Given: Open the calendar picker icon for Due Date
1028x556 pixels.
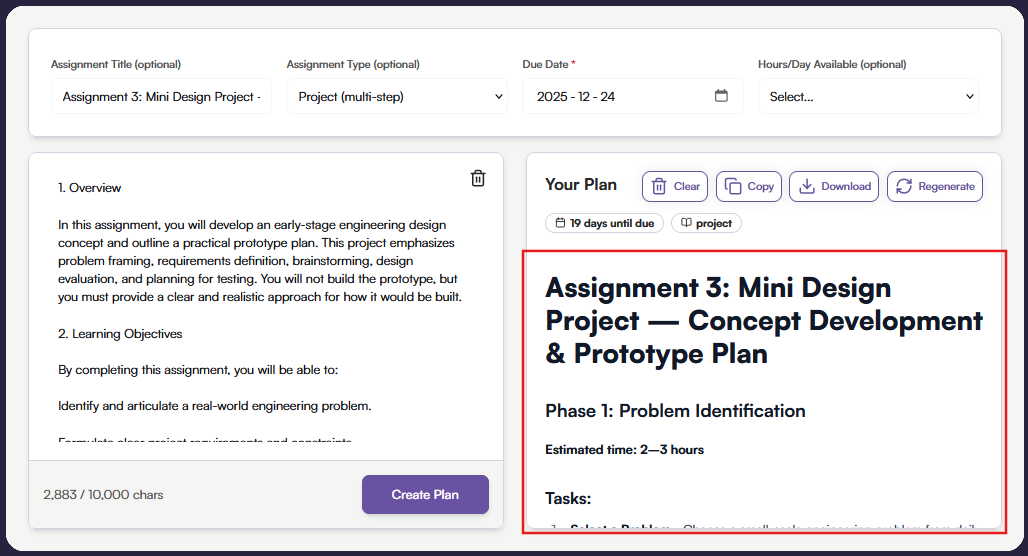Looking at the screenshot, I should pos(721,96).
